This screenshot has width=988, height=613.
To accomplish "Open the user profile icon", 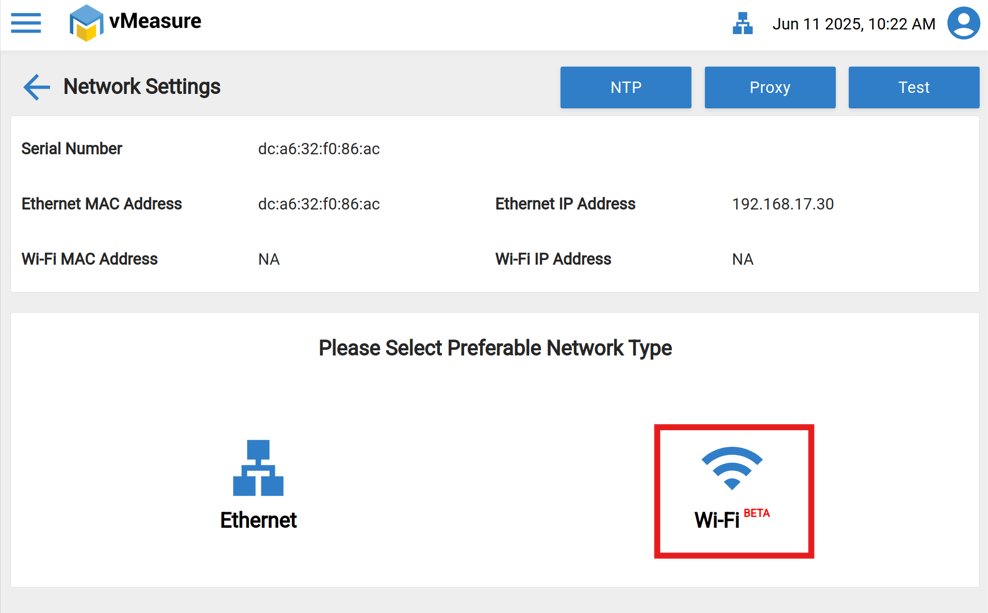I will click(963, 23).
